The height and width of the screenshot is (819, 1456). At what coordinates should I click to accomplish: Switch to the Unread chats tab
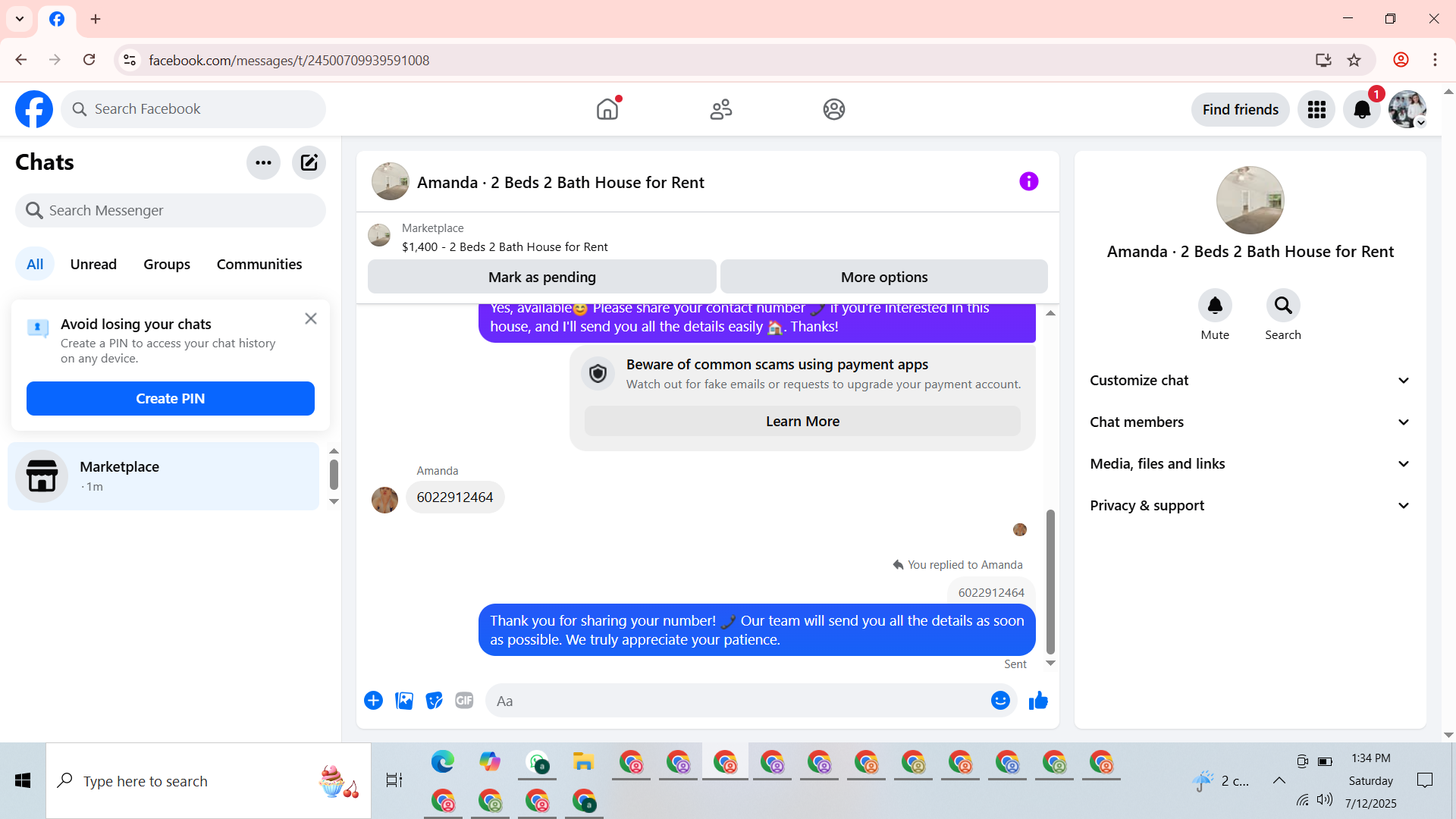click(x=93, y=264)
